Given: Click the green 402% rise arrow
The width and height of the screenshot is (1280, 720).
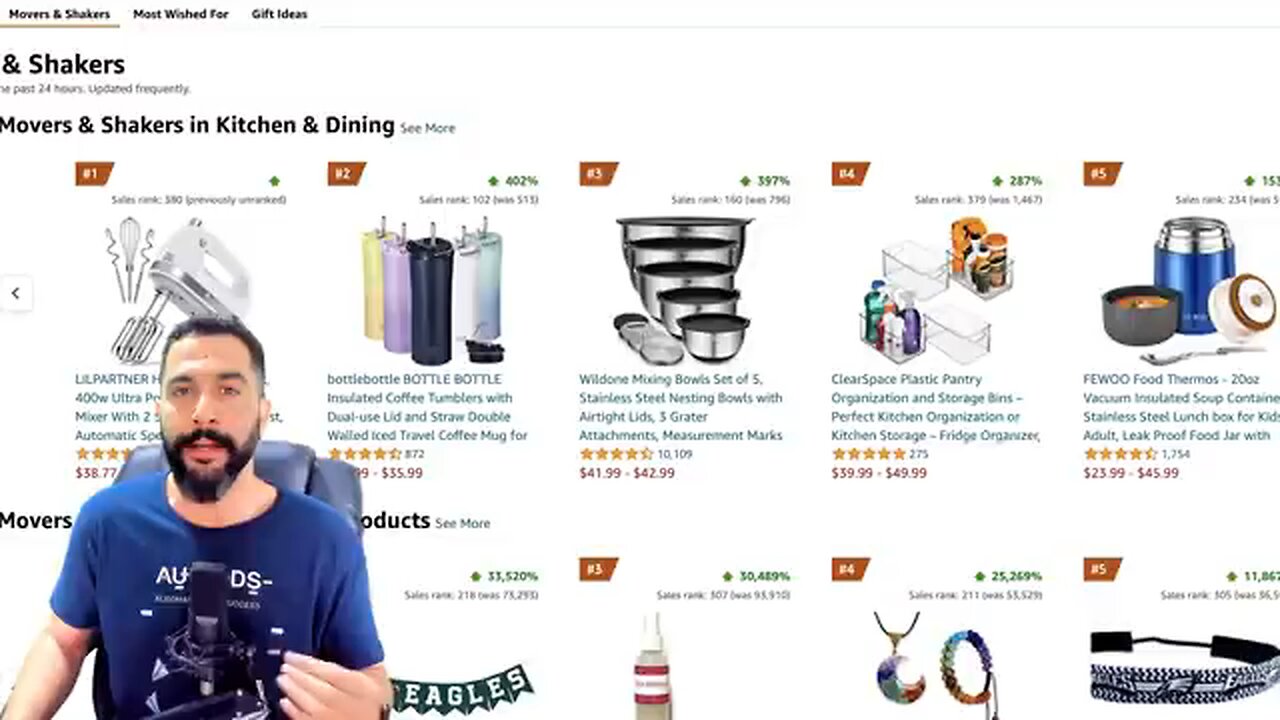Looking at the screenshot, I should pyautogui.click(x=493, y=181).
